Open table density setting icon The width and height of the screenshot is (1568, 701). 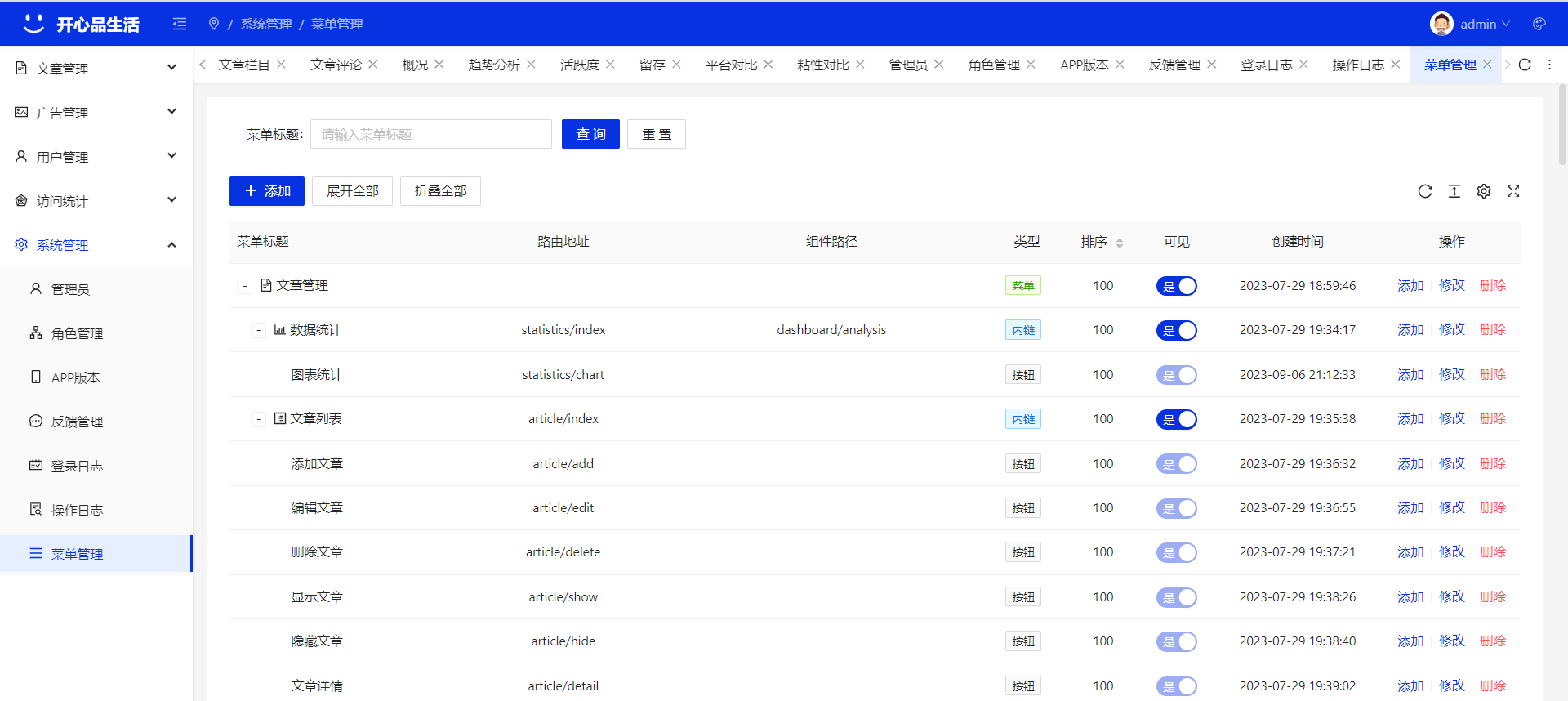1454,191
